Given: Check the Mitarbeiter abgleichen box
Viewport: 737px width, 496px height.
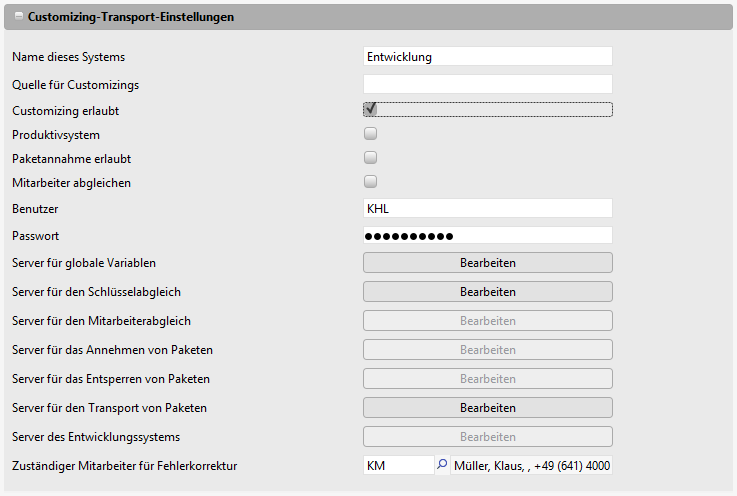Looking at the screenshot, I should click(x=370, y=182).
